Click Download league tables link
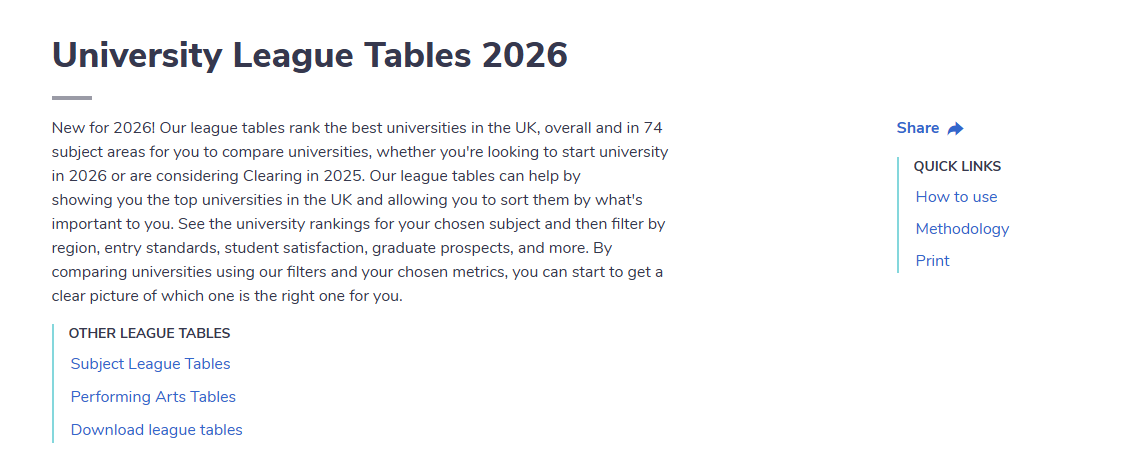 [x=156, y=431]
